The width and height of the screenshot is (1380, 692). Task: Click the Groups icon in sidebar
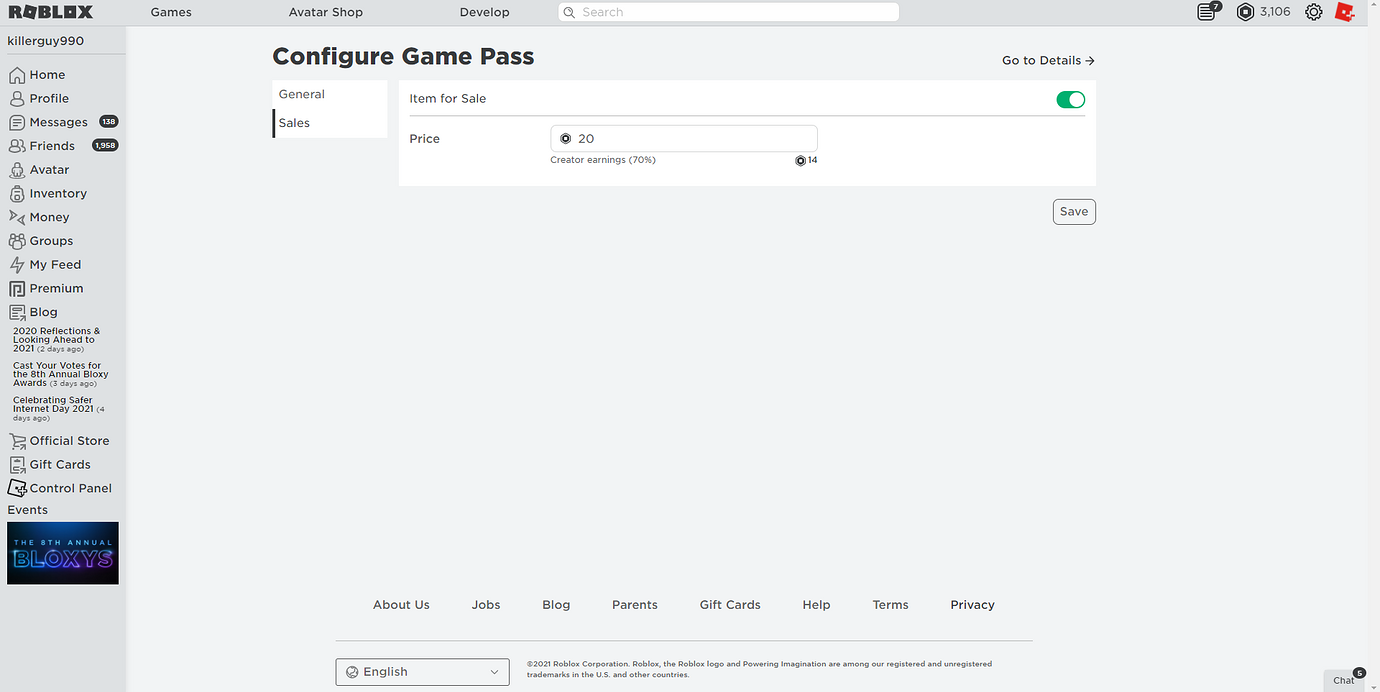(x=17, y=241)
